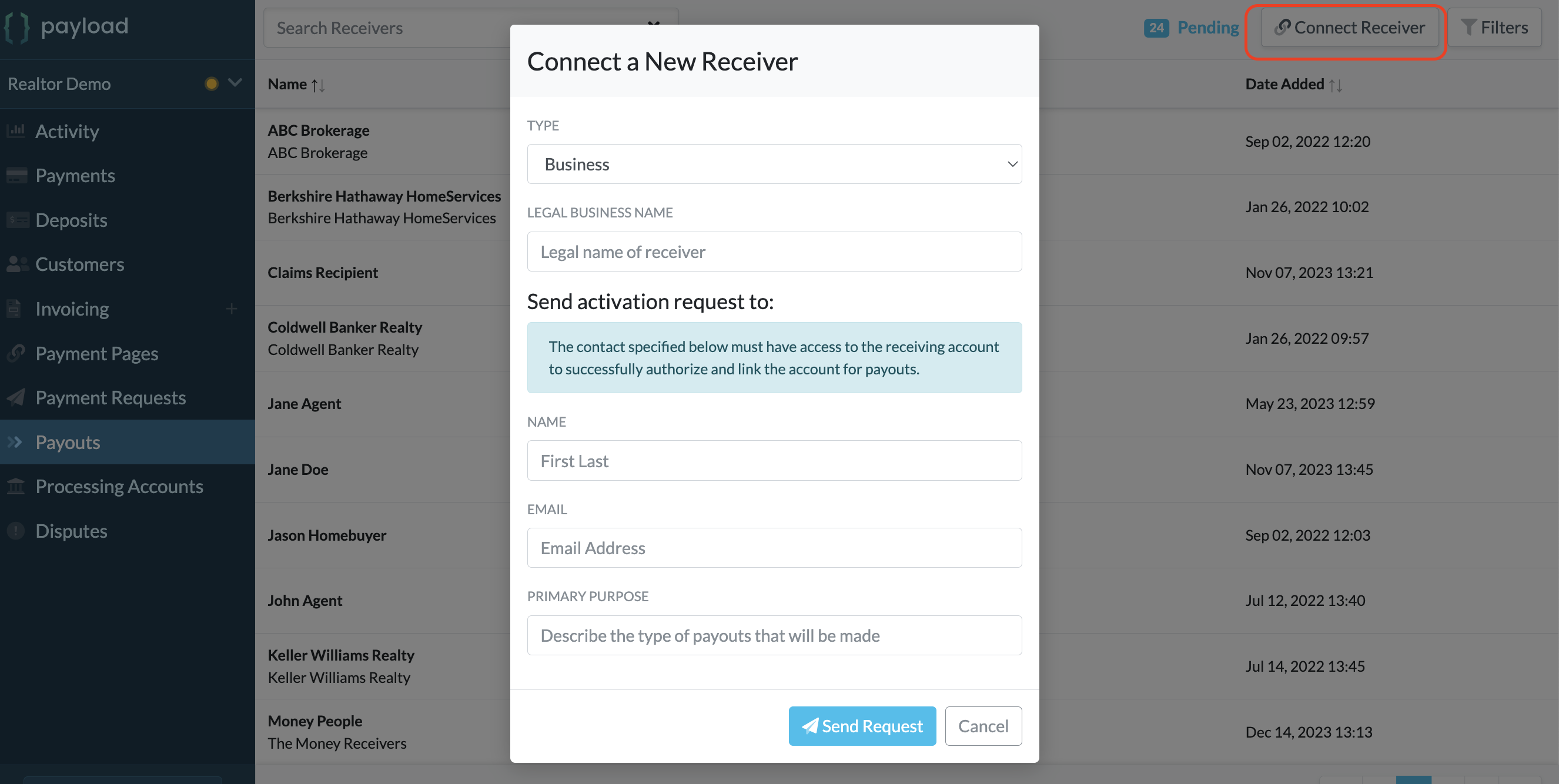Expand the Realtor Demo account chevron
The width and height of the screenshot is (1559, 784).
(x=235, y=83)
